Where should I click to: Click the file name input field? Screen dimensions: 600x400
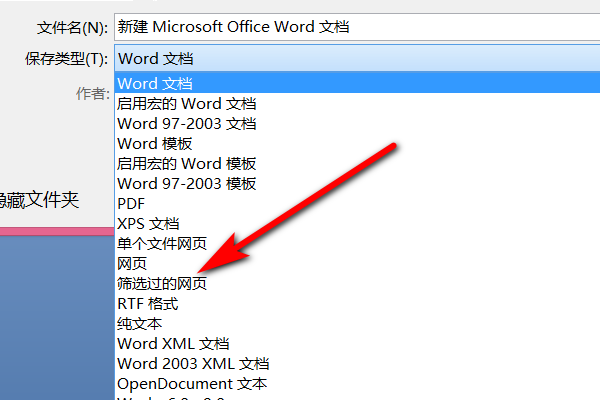(x=357, y=27)
